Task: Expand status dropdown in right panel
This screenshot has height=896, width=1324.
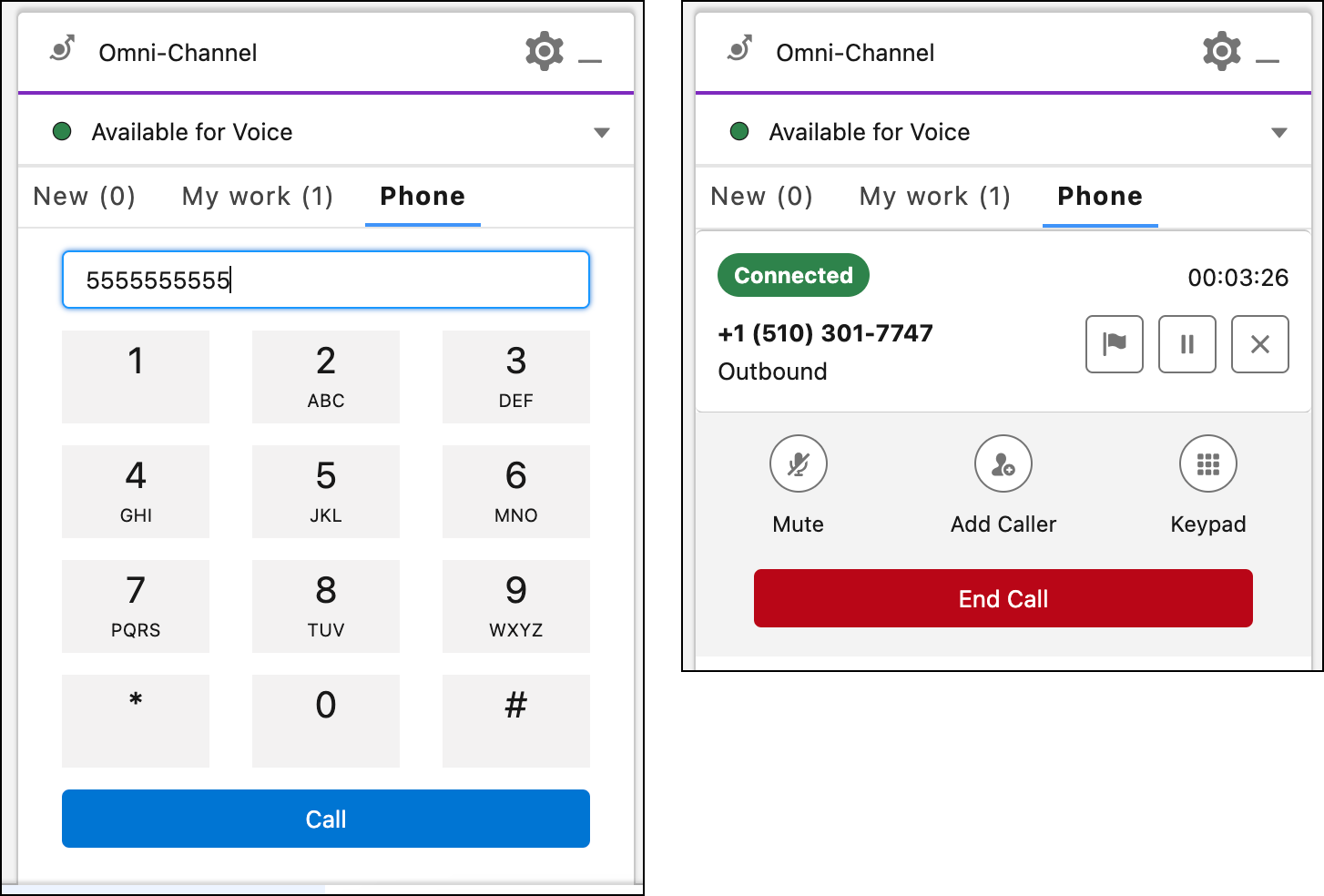Action: [x=1278, y=133]
